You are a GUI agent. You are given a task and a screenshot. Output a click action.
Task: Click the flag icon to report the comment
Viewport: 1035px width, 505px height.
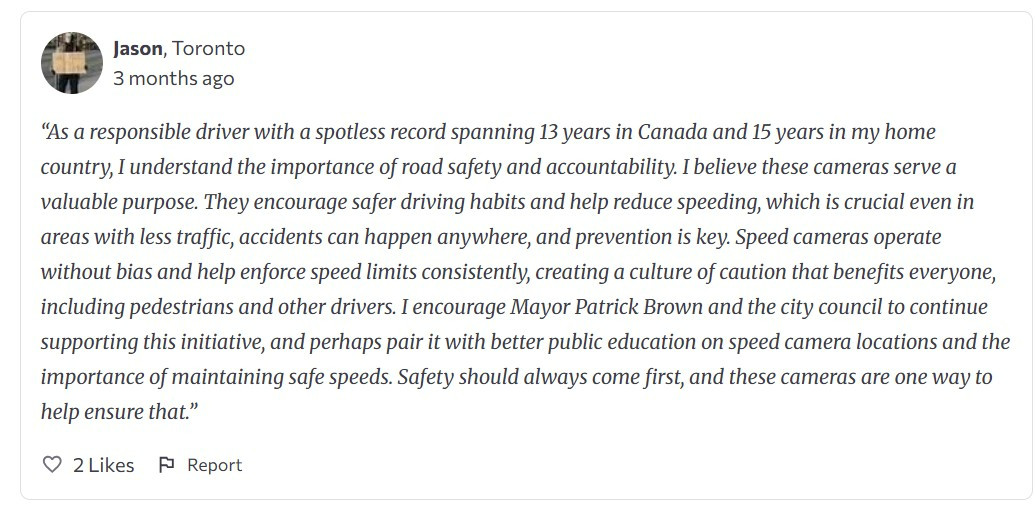[x=167, y=465]
